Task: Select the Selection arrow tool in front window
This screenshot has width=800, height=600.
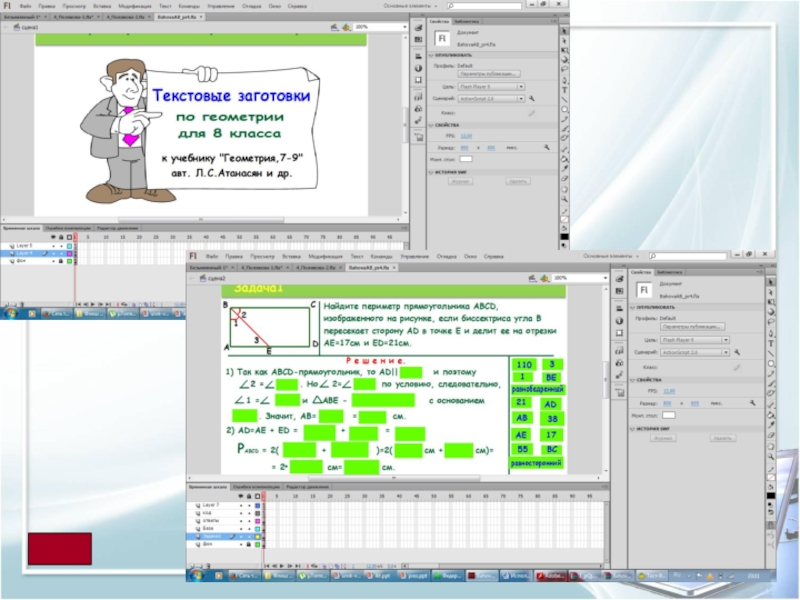Action: click(771, 282)
